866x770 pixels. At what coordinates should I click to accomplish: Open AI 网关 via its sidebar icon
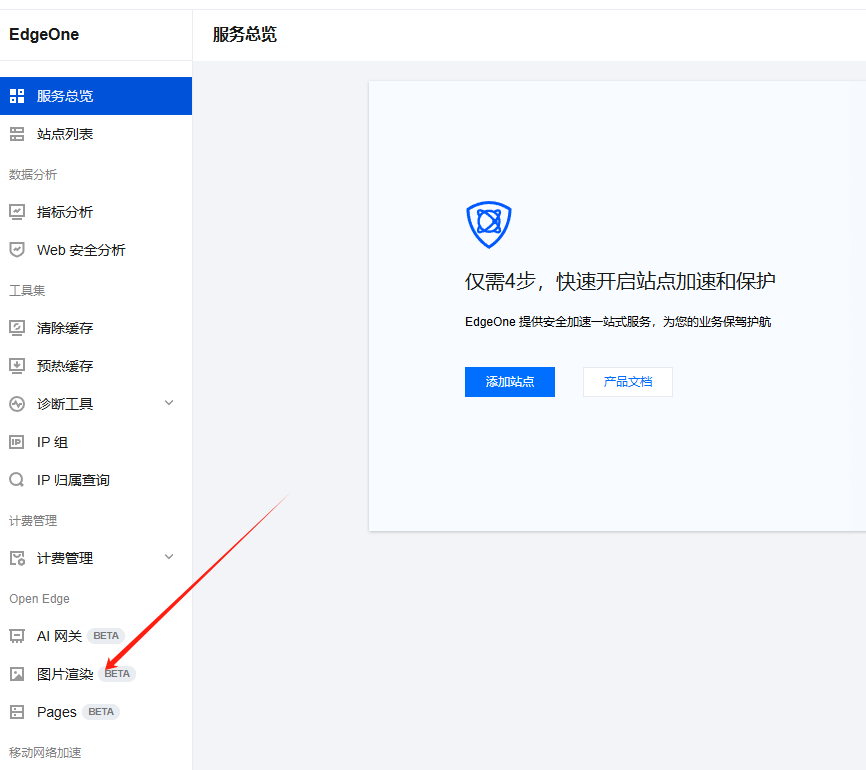[x=17, y=635]
